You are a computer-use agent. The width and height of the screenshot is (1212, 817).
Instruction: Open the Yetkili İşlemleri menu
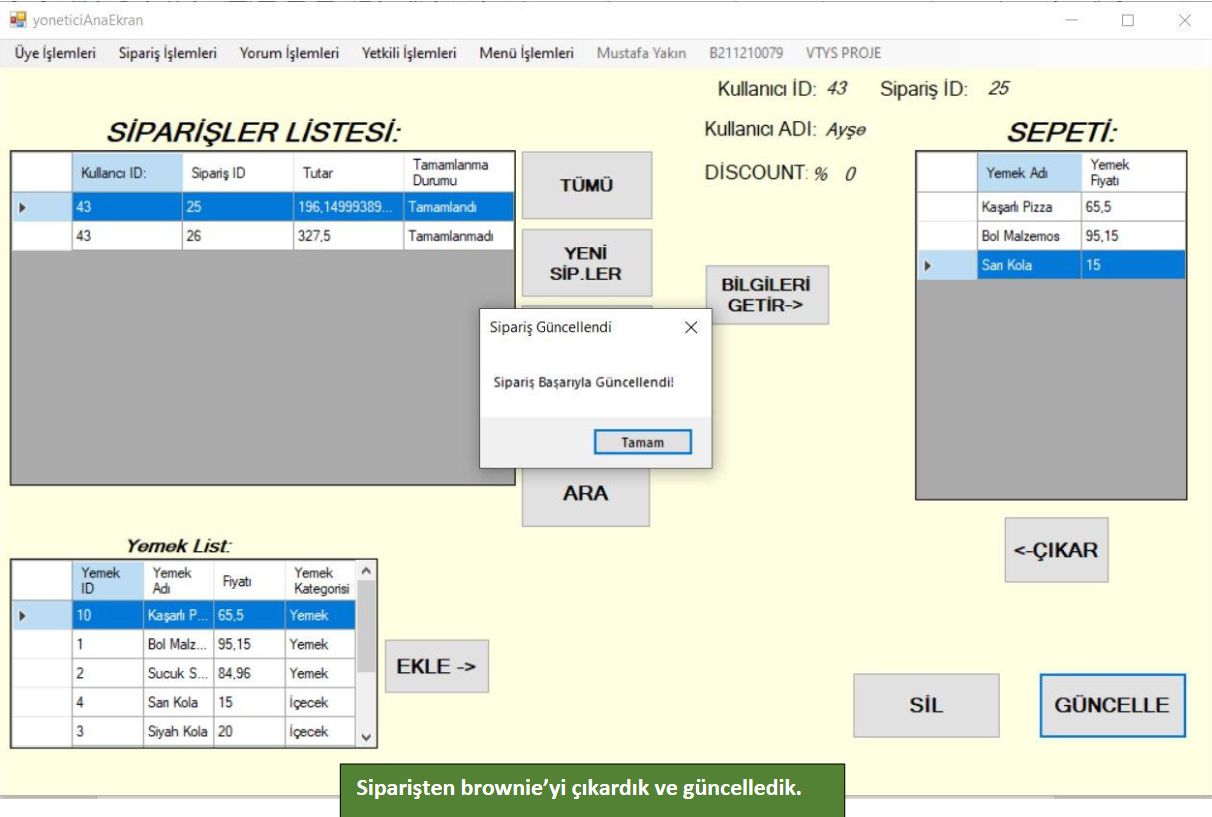[x=409, y=53]
